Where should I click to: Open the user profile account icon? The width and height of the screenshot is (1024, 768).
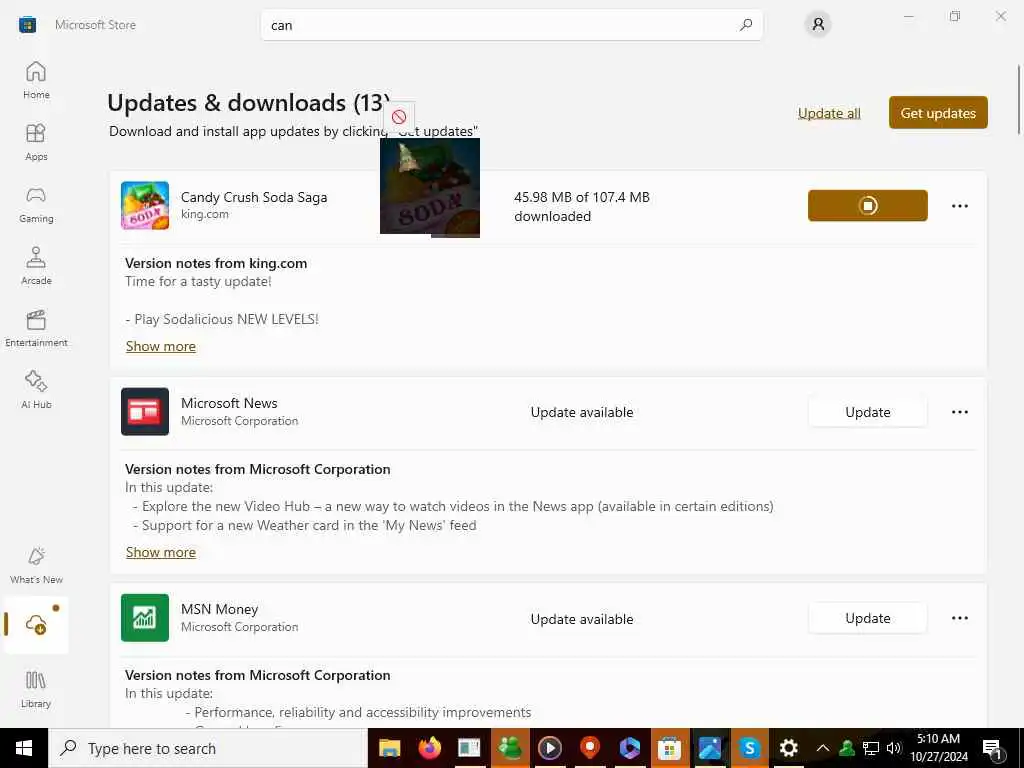click(818, 25)
